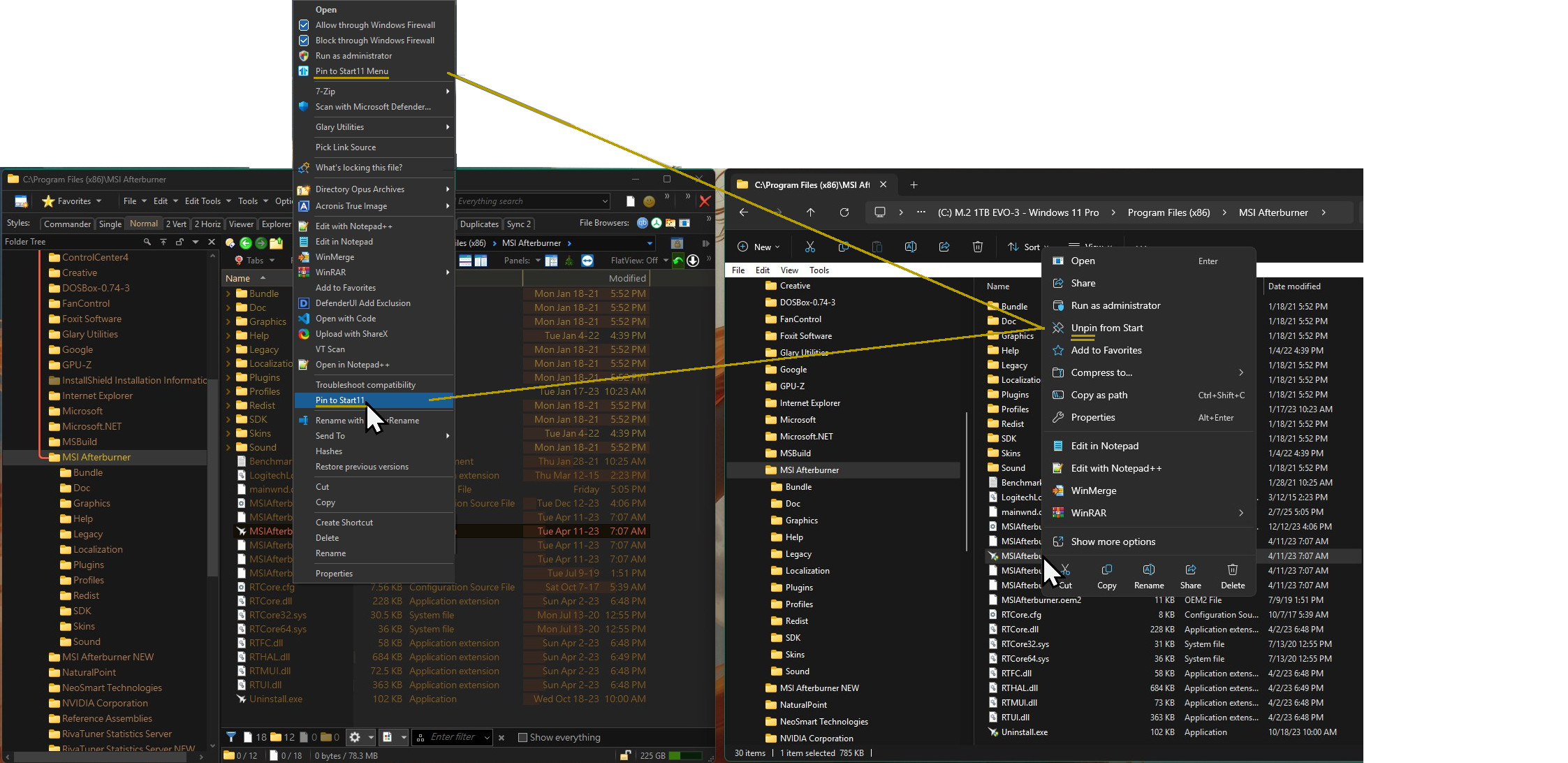Image resolution: width=1568 pixels, height=763 pixels.
Task: Choose Unpin from Start in Explorer menu
Action: [x=1107, y=328]
